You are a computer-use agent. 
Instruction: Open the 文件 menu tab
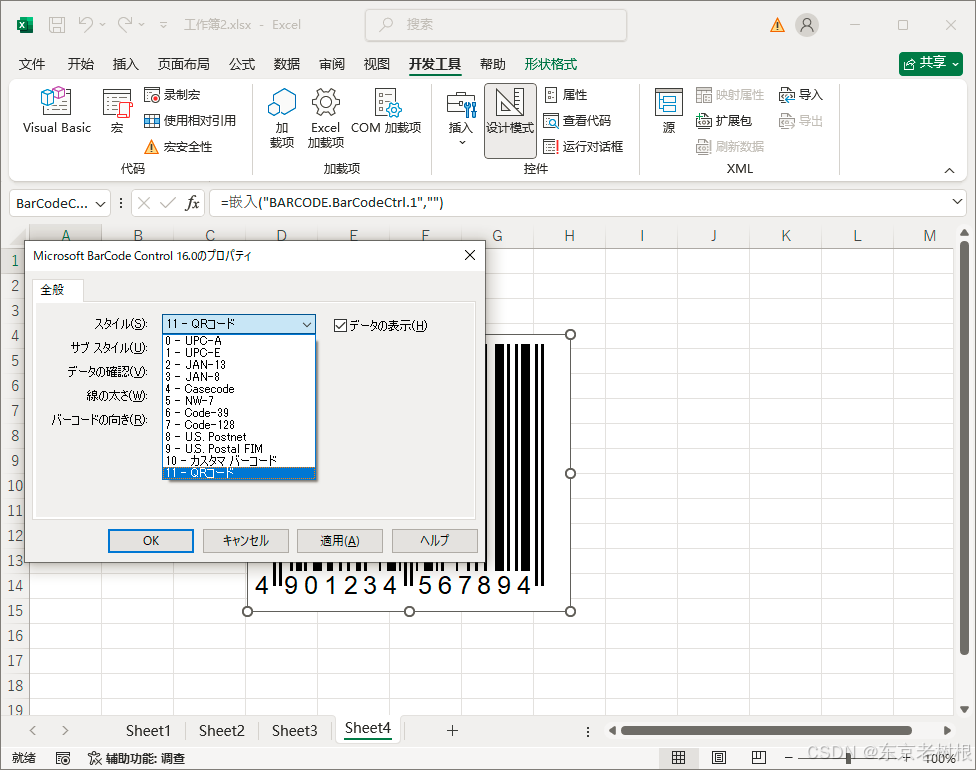click(x=32, y=64)
